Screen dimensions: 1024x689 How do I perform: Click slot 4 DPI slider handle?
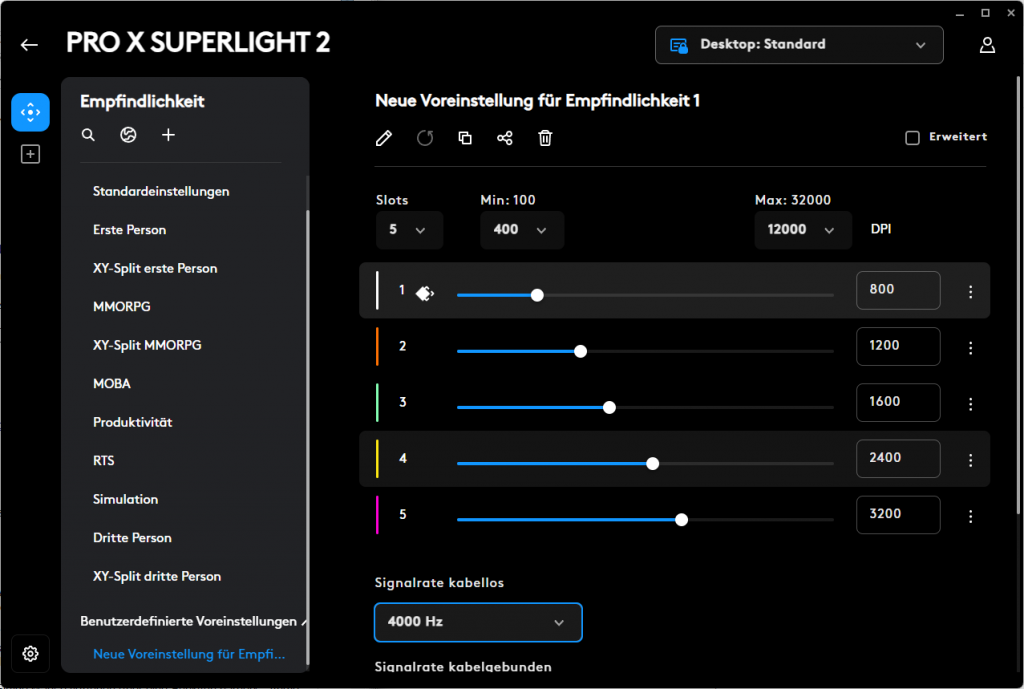point(652,464)
